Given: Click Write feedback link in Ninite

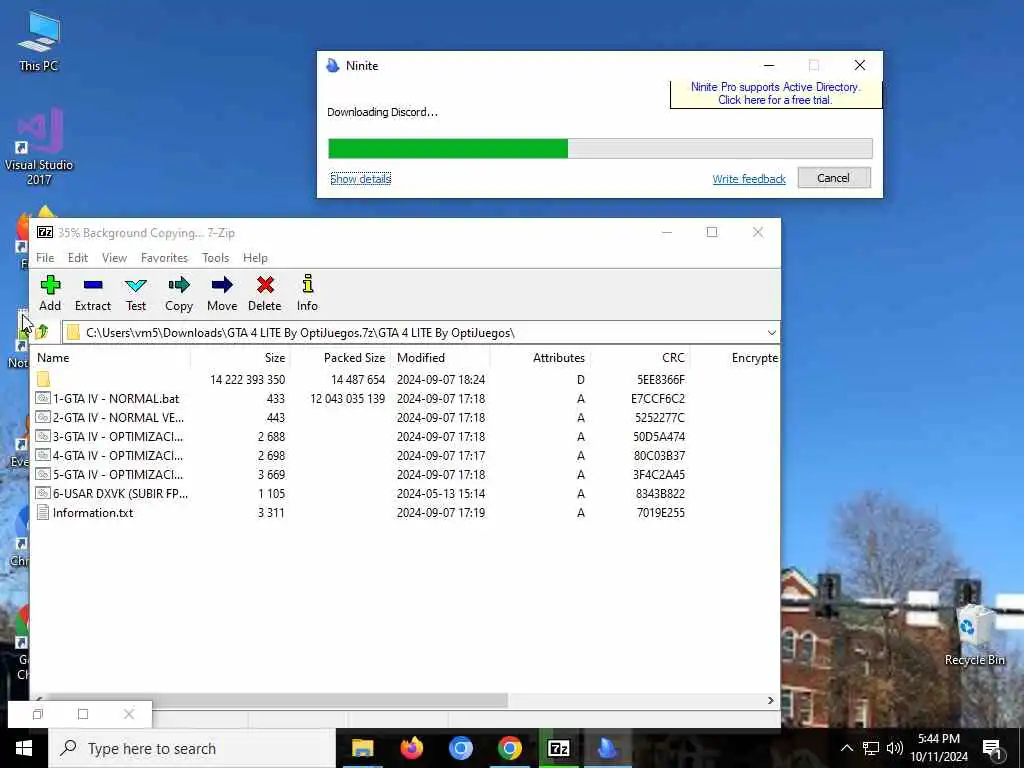Looking at the screenshot, I should (749, 179).
